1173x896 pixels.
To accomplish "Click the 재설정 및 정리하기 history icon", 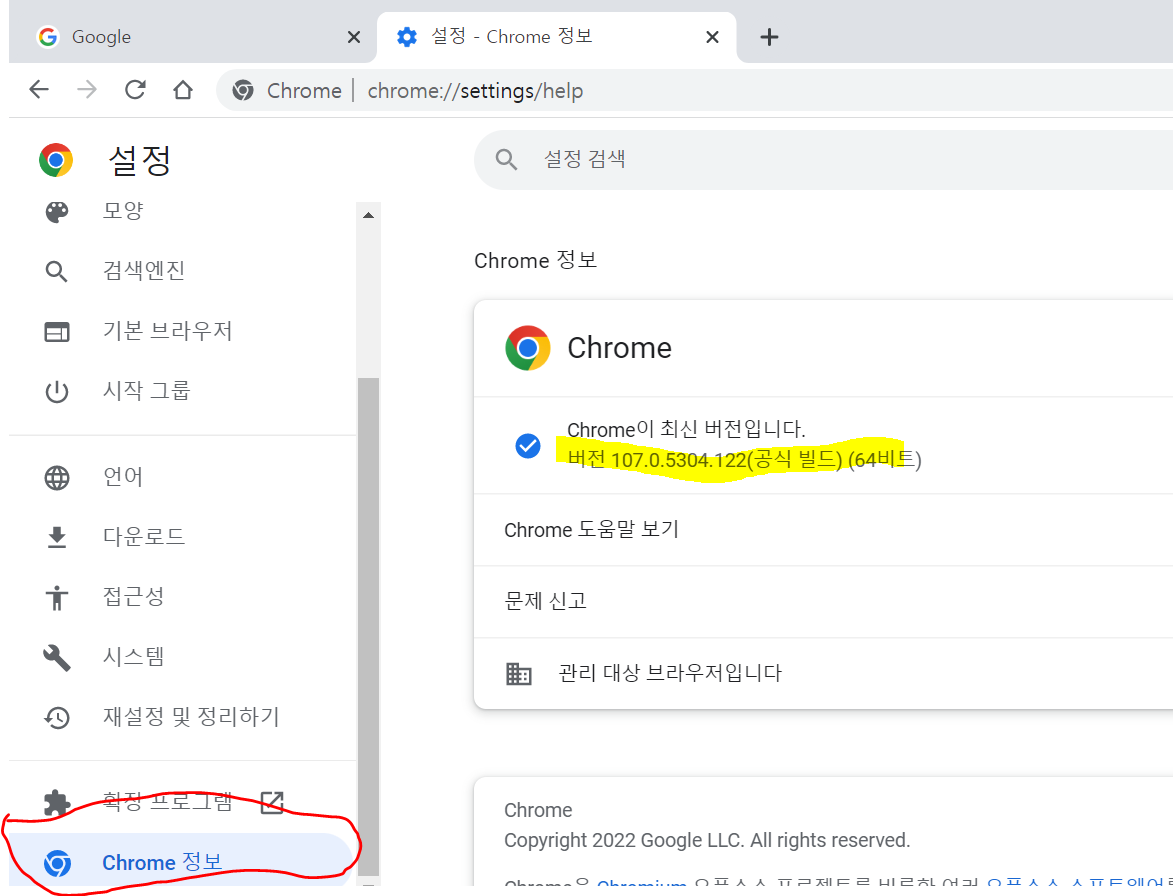I will tap(57, 716).
